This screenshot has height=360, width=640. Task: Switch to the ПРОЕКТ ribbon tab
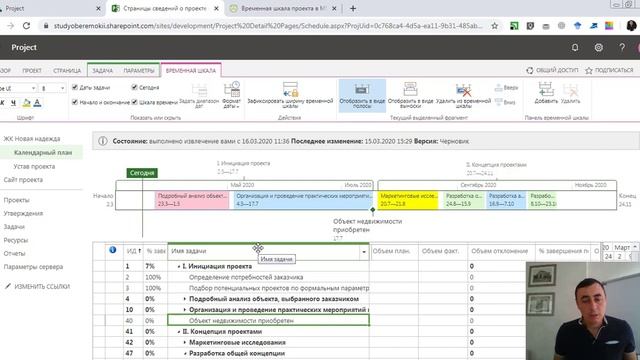pos(32,71)
